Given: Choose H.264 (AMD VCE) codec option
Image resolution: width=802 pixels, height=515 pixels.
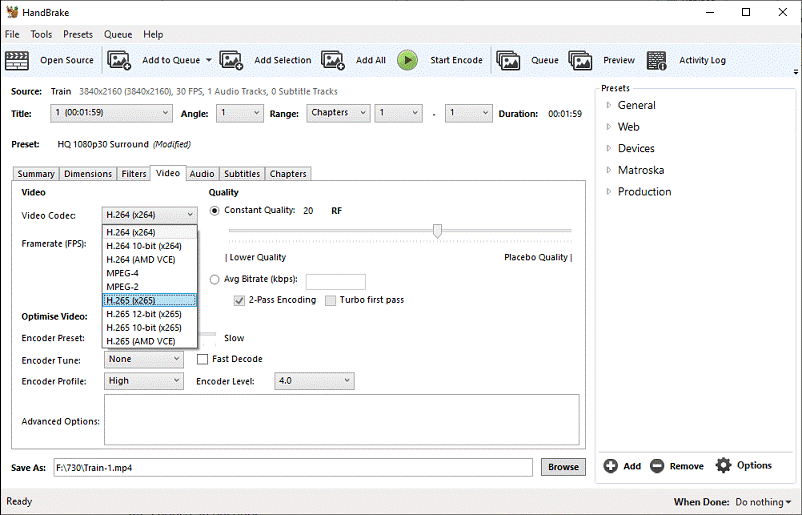Looking at the screenshot, I should [150, 260].
